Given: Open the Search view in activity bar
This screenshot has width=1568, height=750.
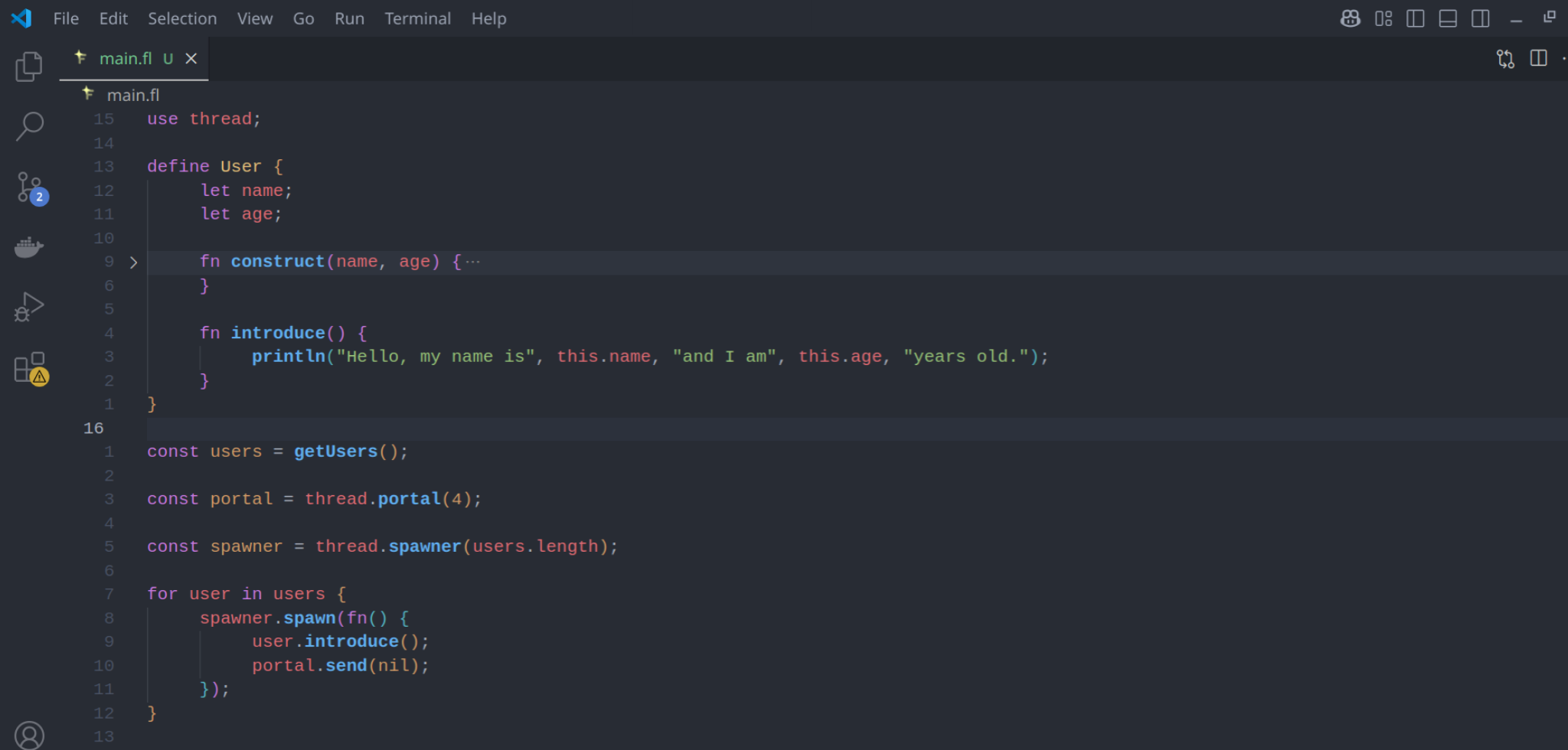Looking at the screenshot, I should click(x=29, y=126).
